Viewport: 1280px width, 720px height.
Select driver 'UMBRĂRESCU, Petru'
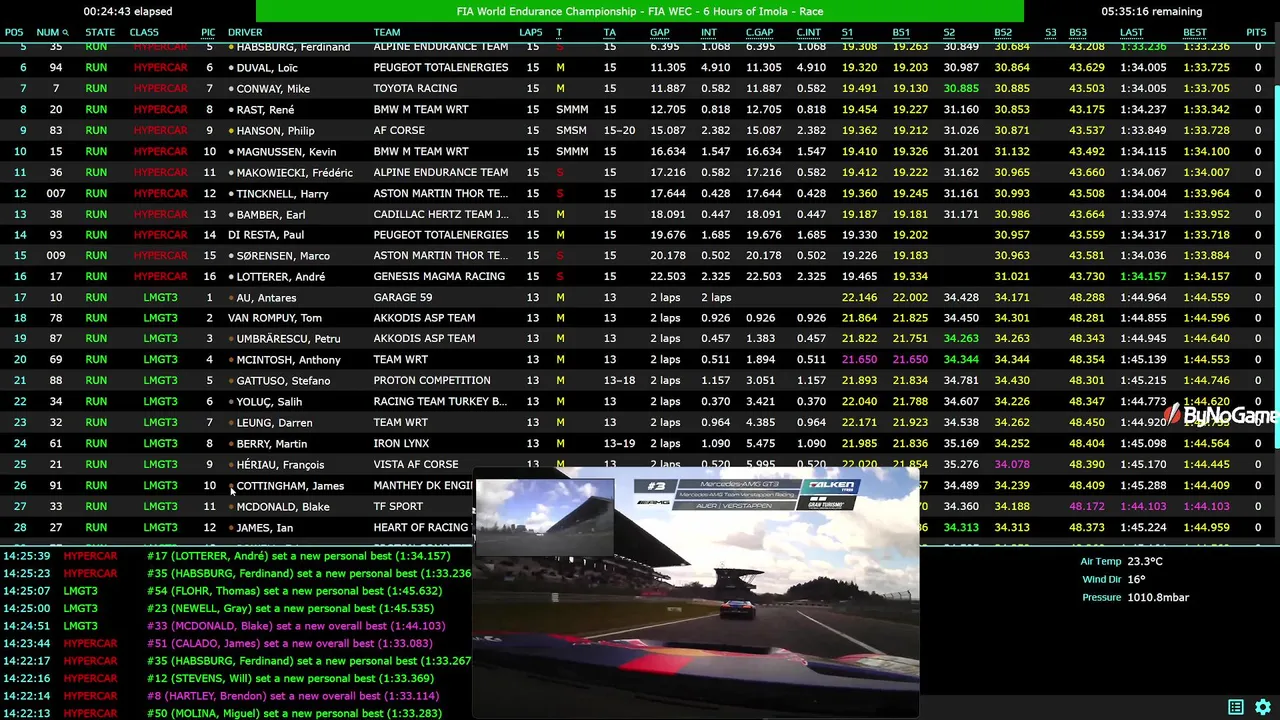pyautogui.click(x=288, y=338)
